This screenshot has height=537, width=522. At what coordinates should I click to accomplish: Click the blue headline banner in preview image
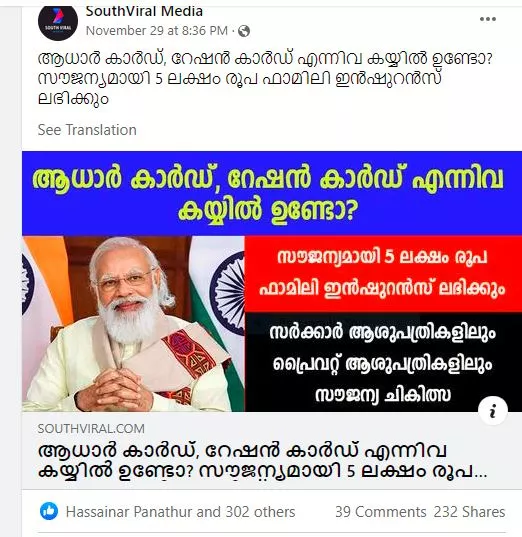coord(272,193)
